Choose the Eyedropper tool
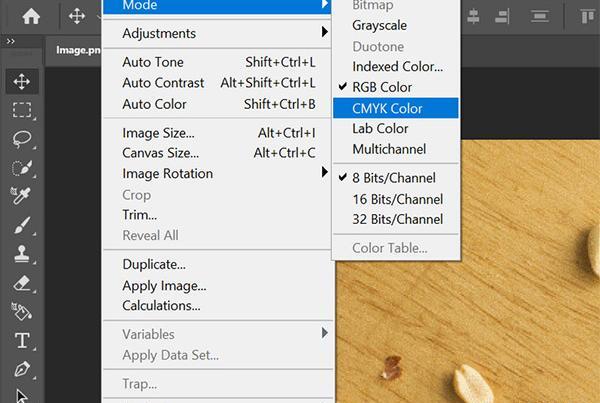The image size is (600, 403). tap(21, 196)
